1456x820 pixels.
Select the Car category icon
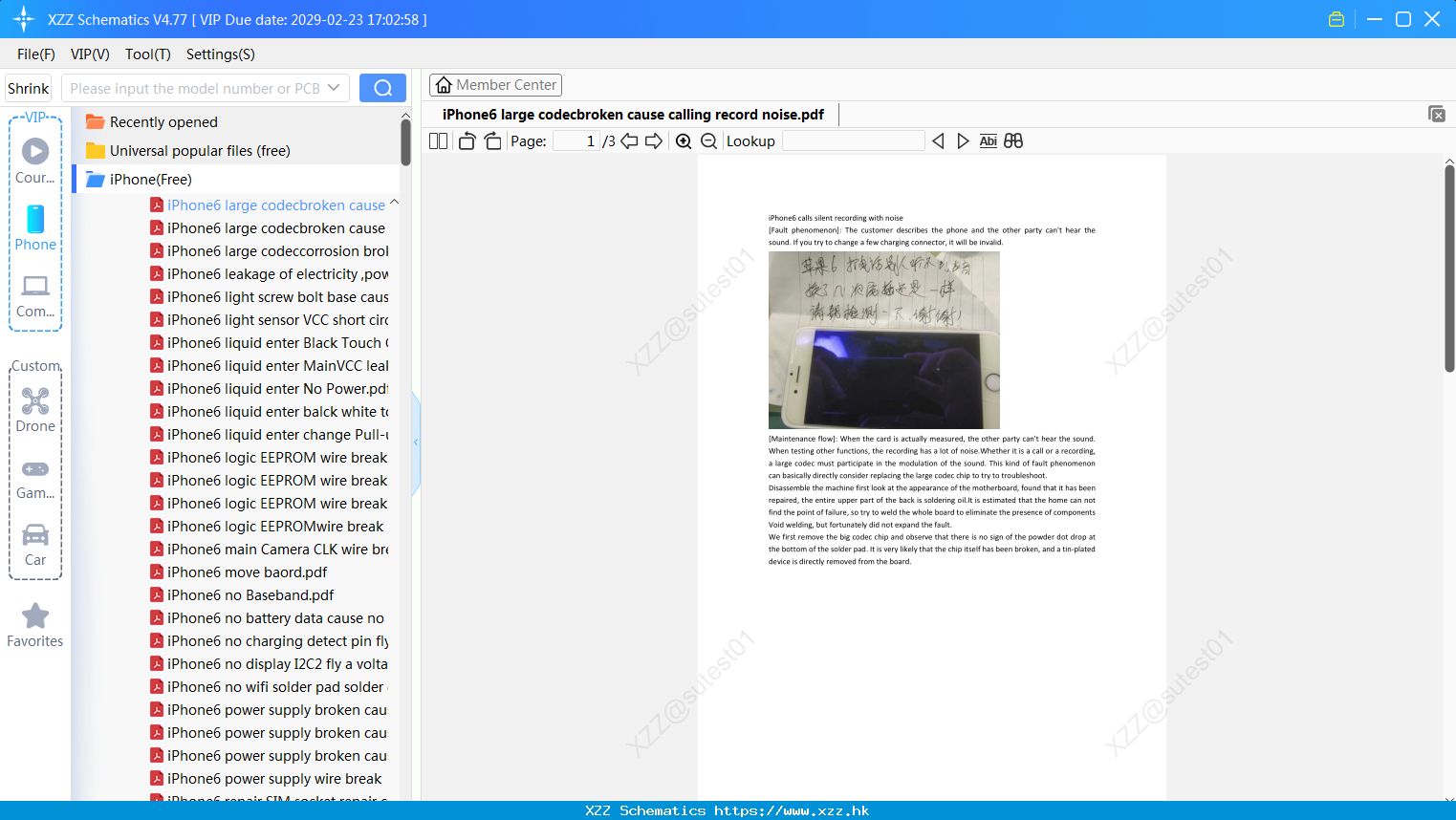click(x=35, y=545)
